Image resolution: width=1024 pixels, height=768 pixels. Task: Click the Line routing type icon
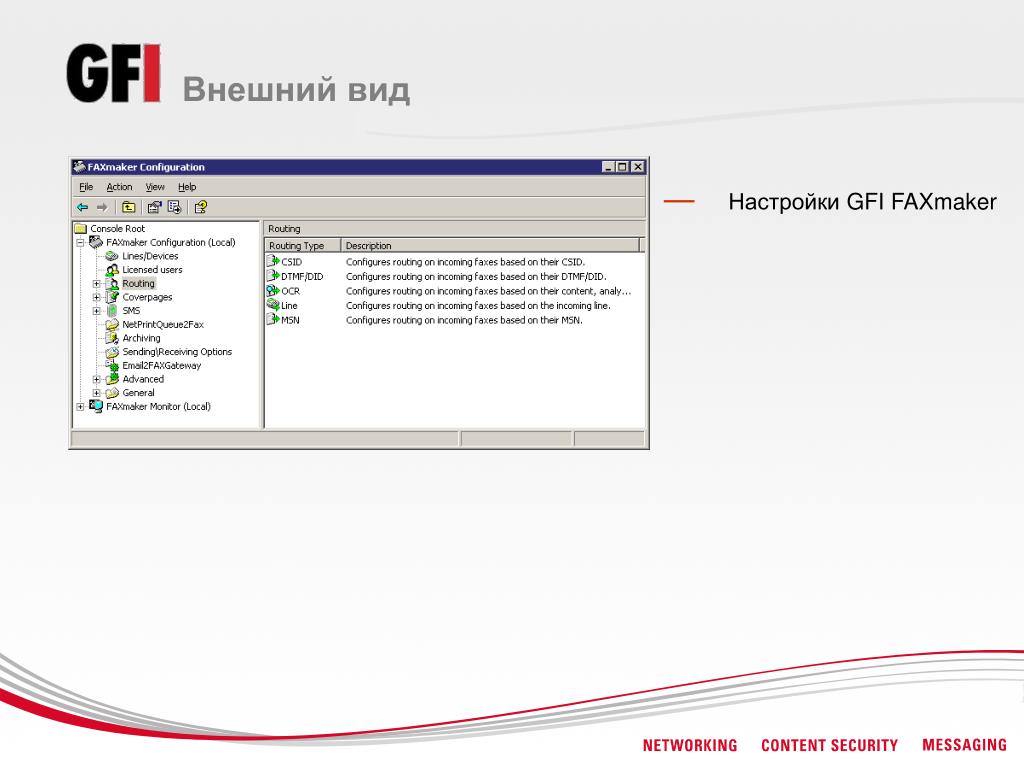pyautogui.click(x=273, y=305)
